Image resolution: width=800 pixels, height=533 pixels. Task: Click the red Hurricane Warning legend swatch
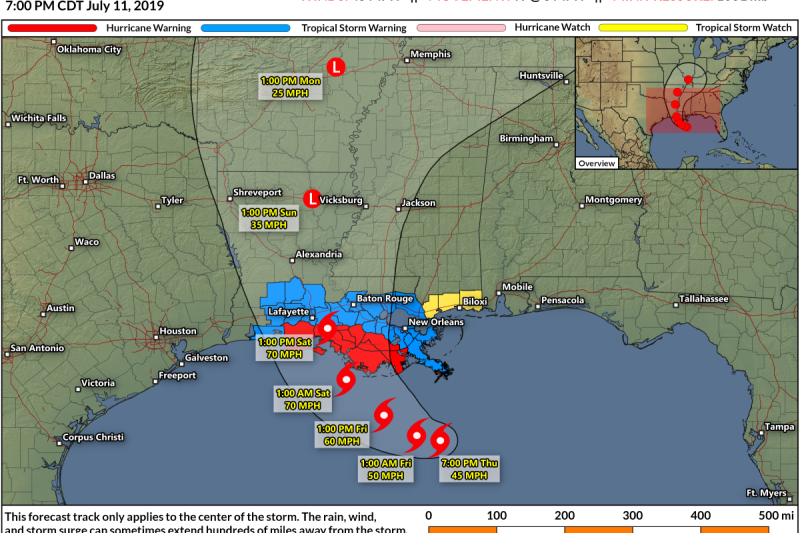[x=53, y=28]
